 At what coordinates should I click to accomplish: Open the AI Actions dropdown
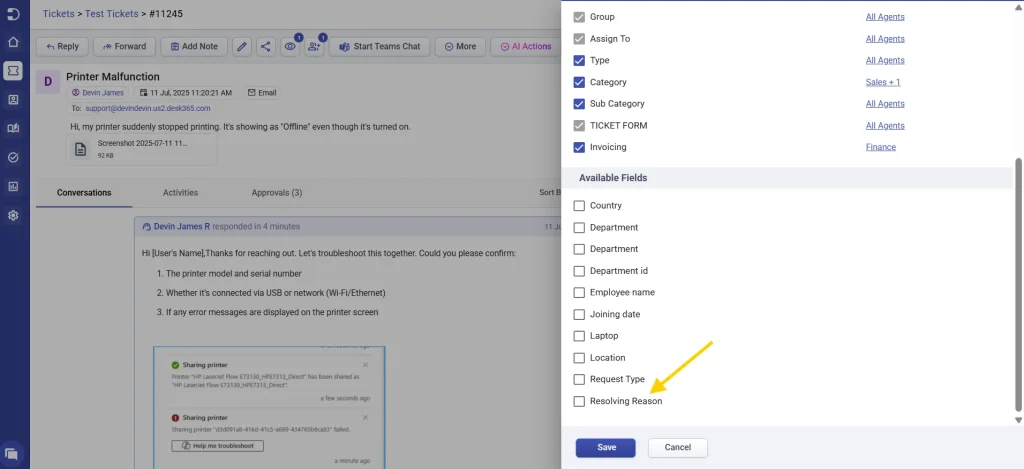click(525, 46)
